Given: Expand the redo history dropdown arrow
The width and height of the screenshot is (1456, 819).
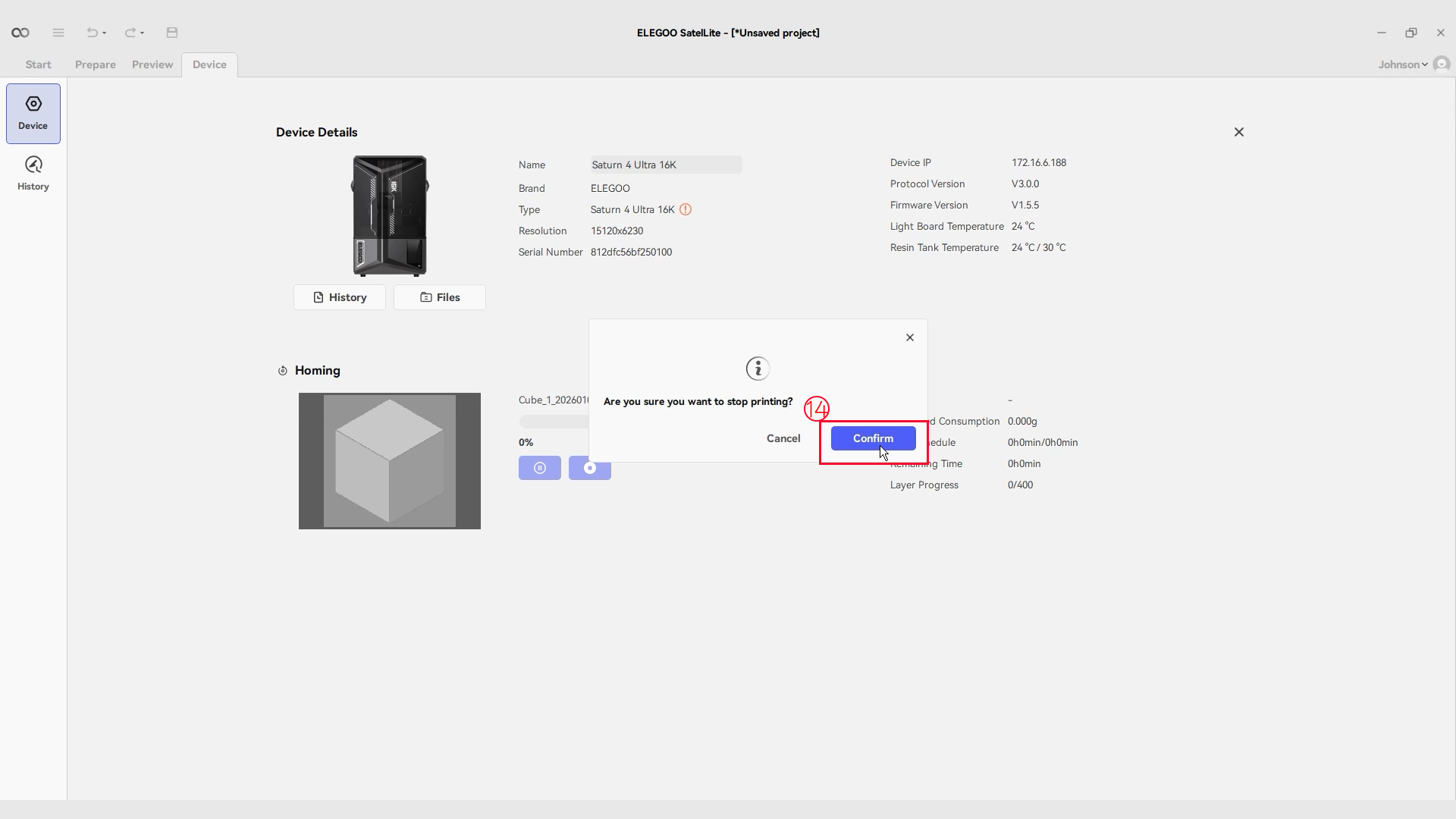Looking at the screenshot, I should click(143, 33).
